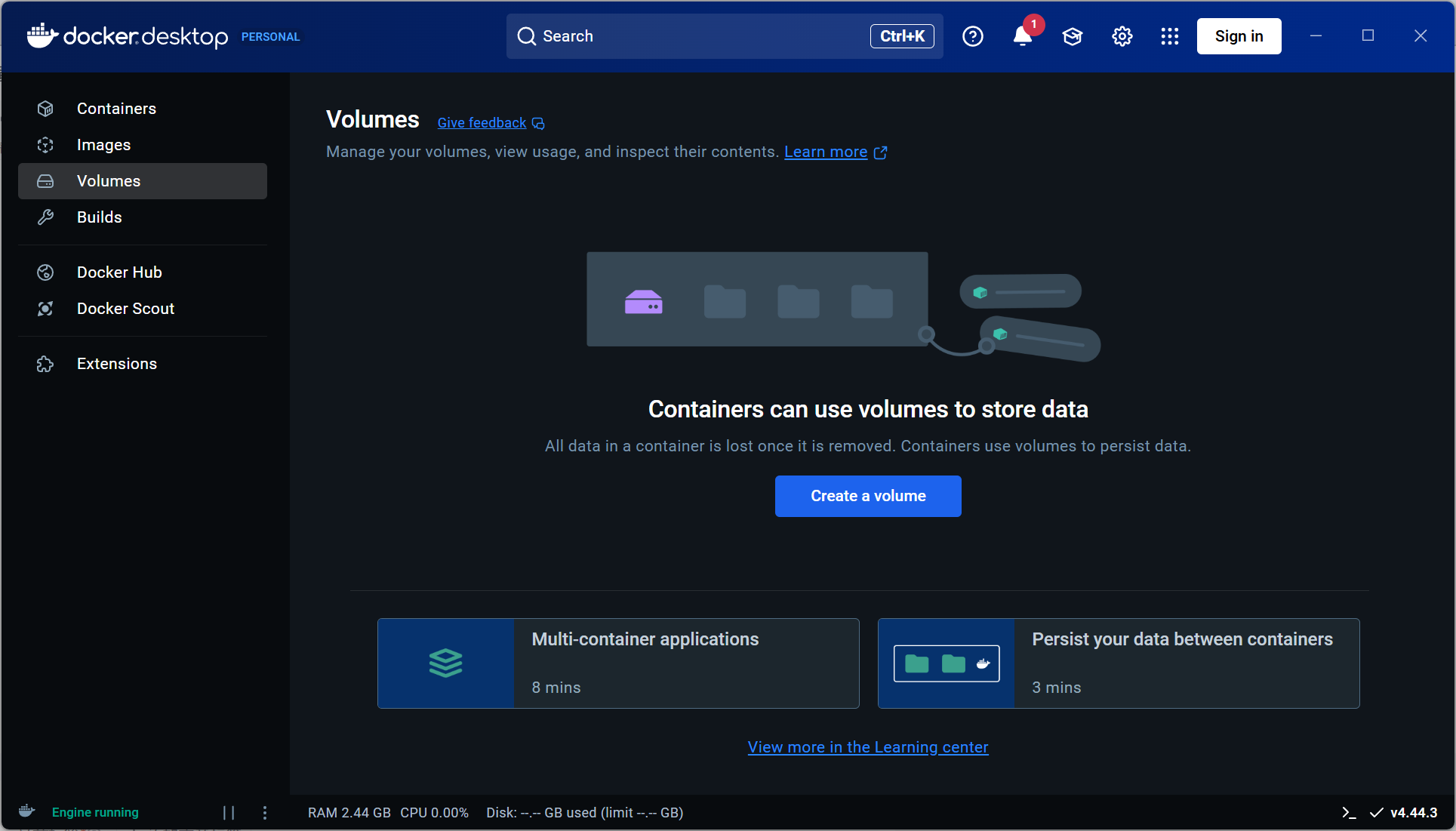Click the Sign in button

1239,36
